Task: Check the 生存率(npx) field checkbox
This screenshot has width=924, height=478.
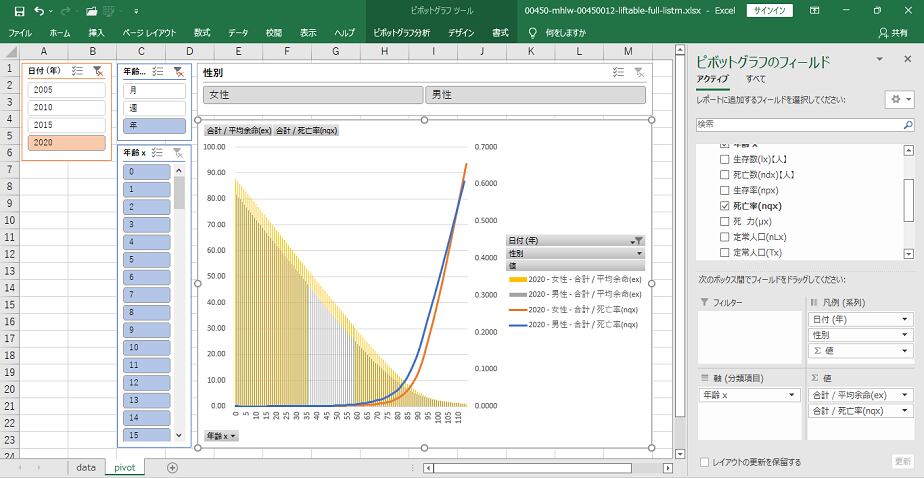Action: pyautogui.click(x=725, y=190)
